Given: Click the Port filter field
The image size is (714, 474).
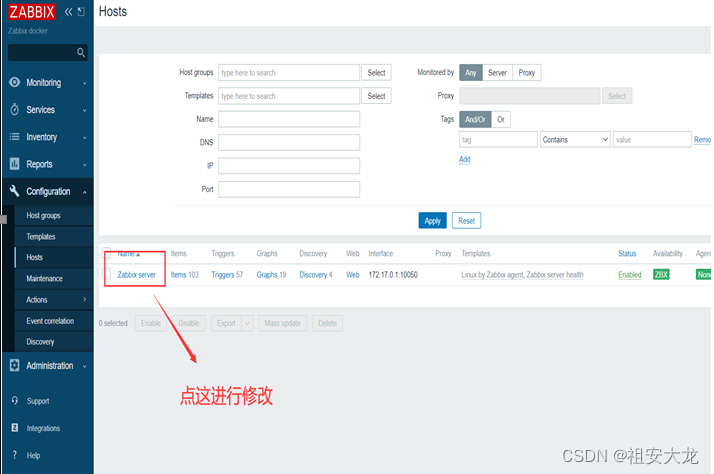Looking at the screenshot, I should coord(289,189).
